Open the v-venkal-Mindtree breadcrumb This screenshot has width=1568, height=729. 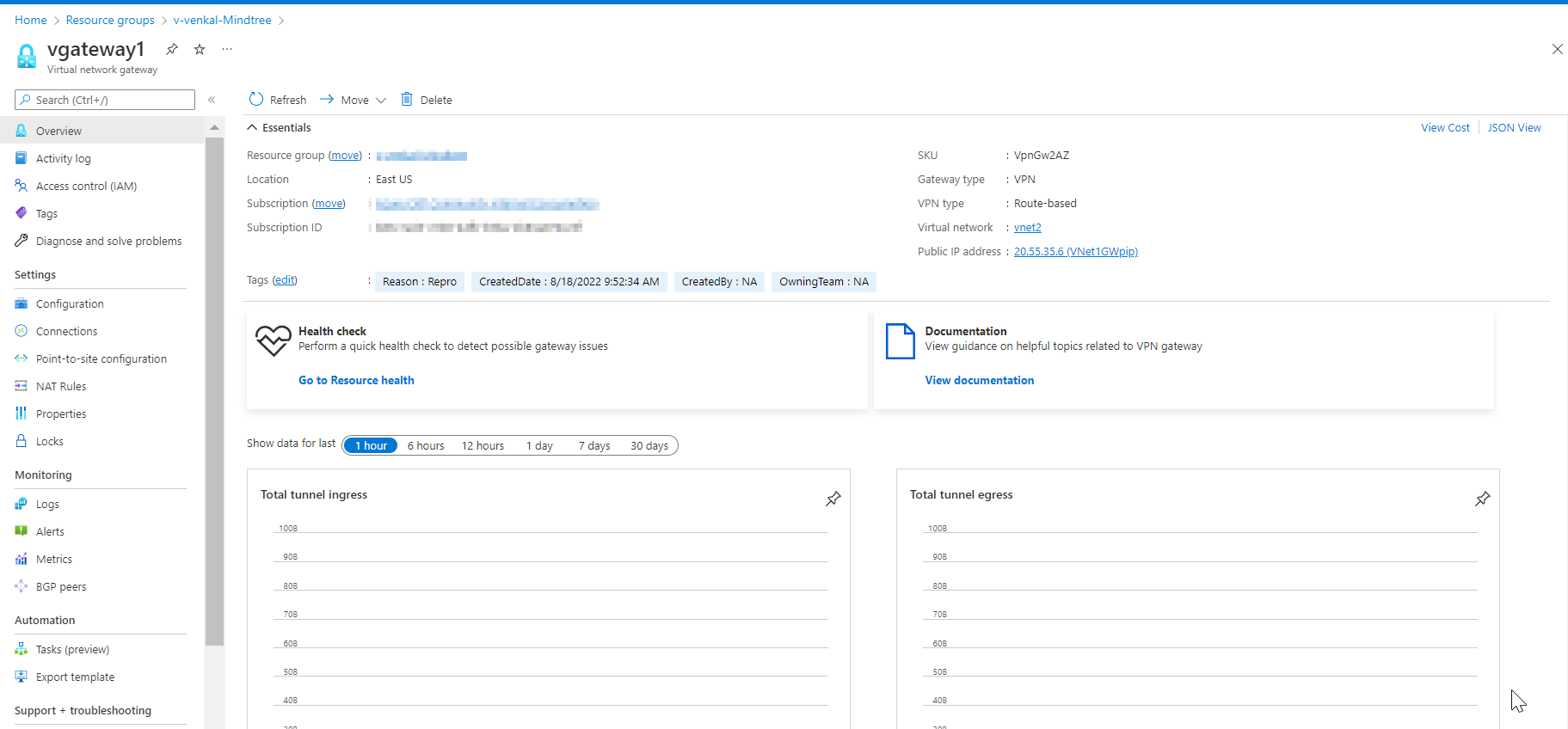[x=222, y=20]
